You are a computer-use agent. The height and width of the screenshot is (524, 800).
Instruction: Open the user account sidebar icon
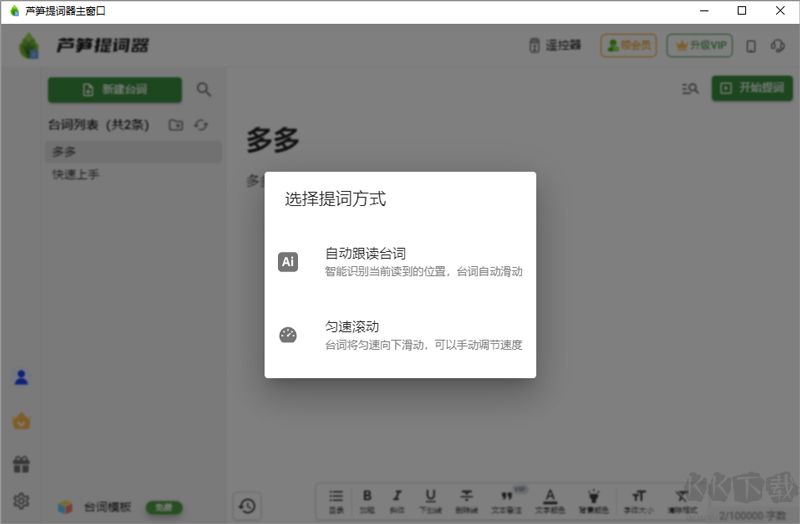pos(21,378)
